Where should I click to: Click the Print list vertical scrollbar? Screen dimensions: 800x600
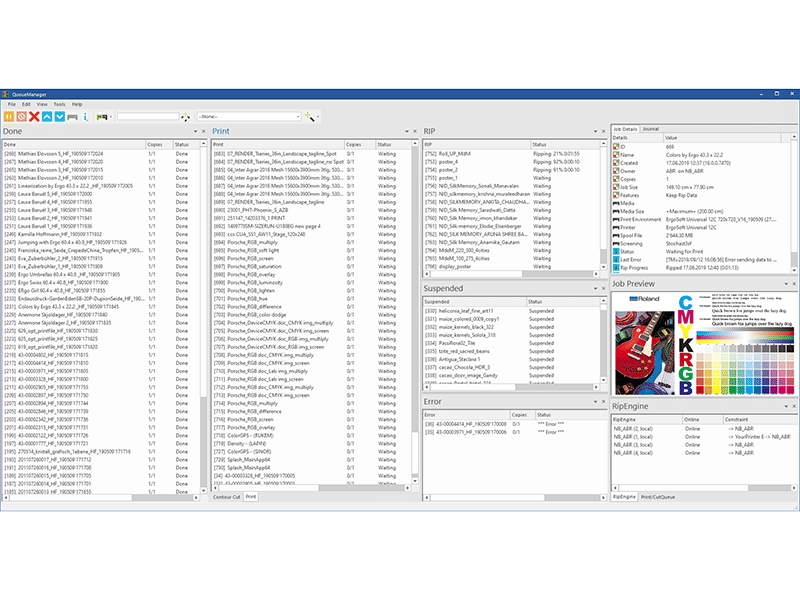tap(415, 313)
